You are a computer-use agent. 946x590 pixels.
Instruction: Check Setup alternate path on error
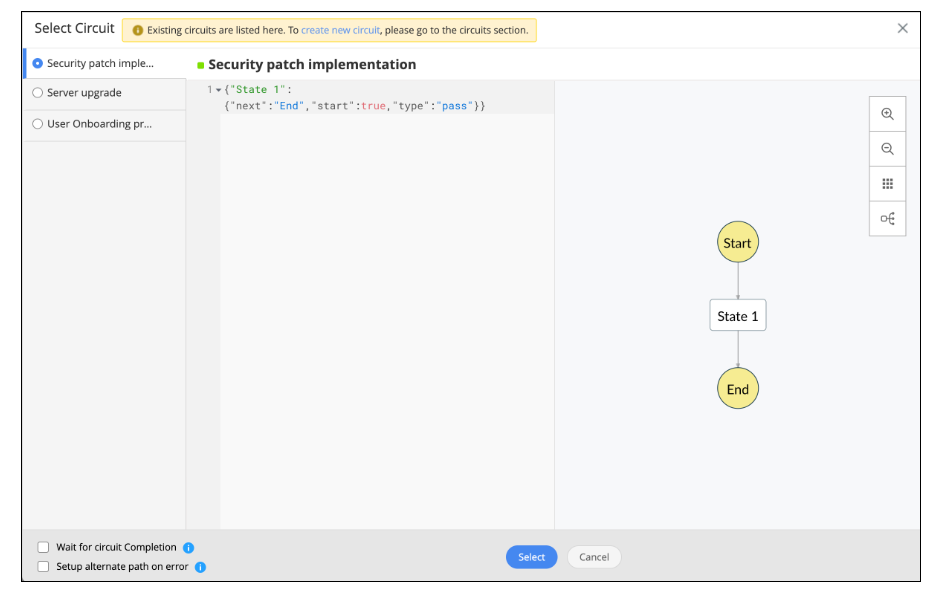coord(43,566)
